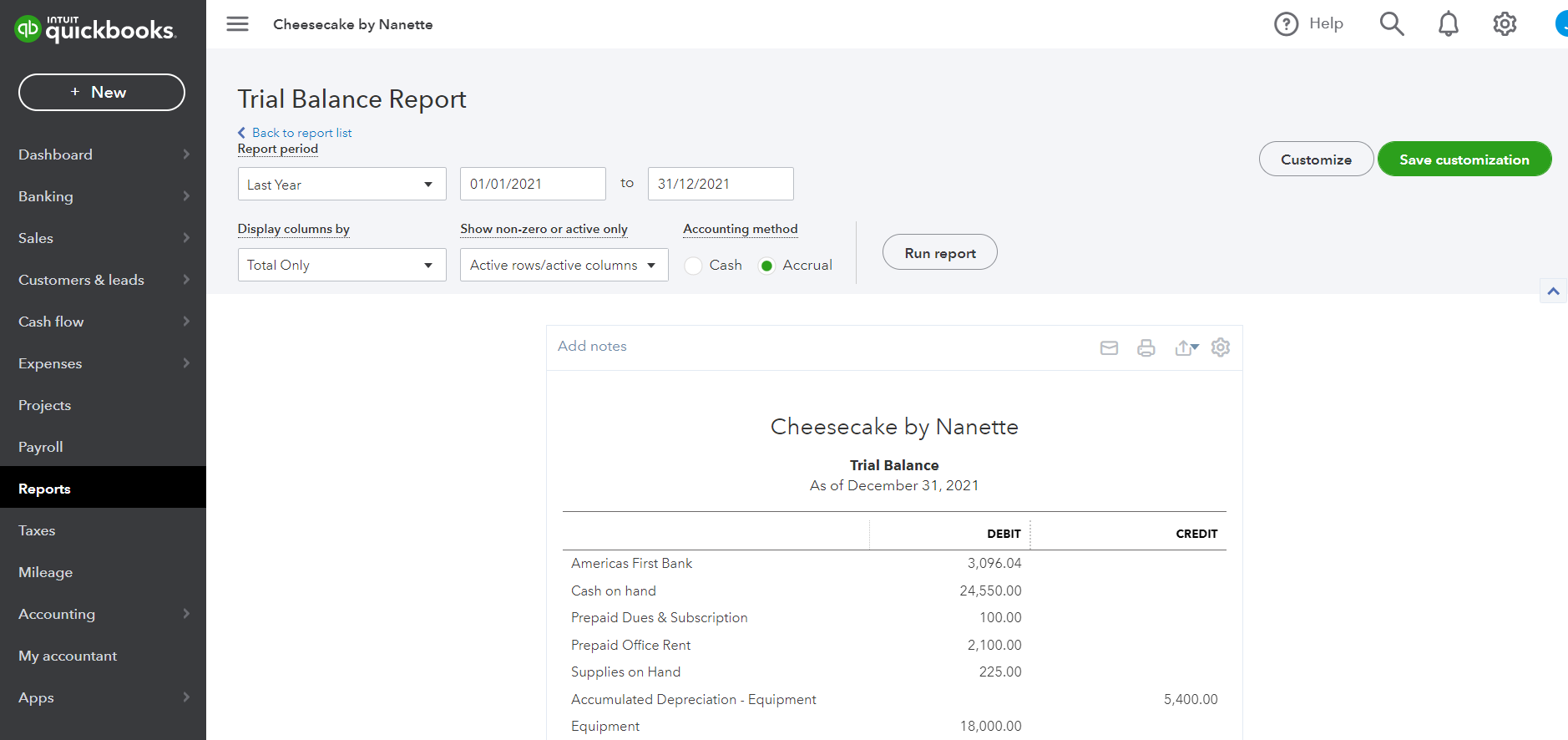This screenshot has width=1568, height=740.
Task: Go to Reports in the sidebar
Action: (x=103, y=489)
